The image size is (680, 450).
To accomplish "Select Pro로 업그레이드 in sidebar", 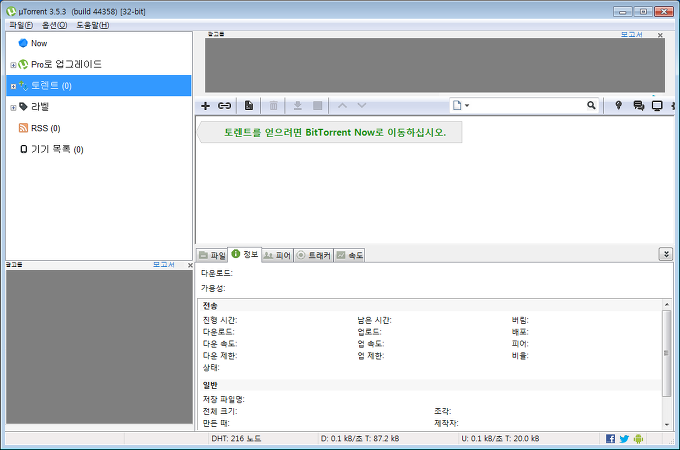I will click(66, 64).
